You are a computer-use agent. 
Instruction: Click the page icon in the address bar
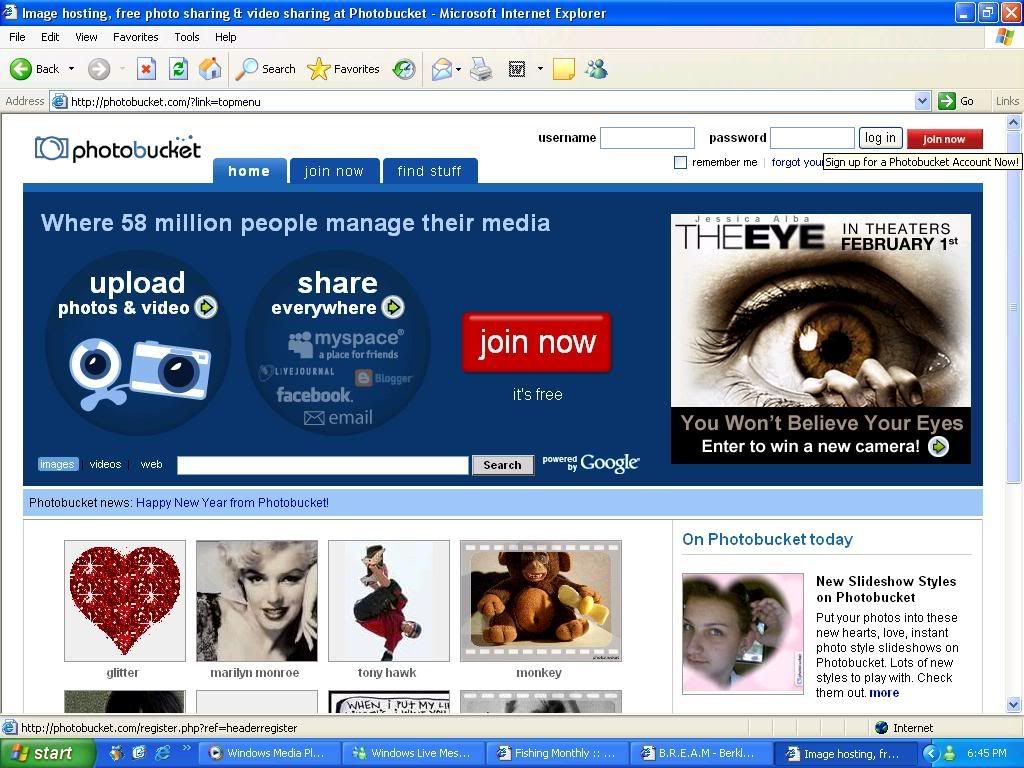click(x=59, y=101)
